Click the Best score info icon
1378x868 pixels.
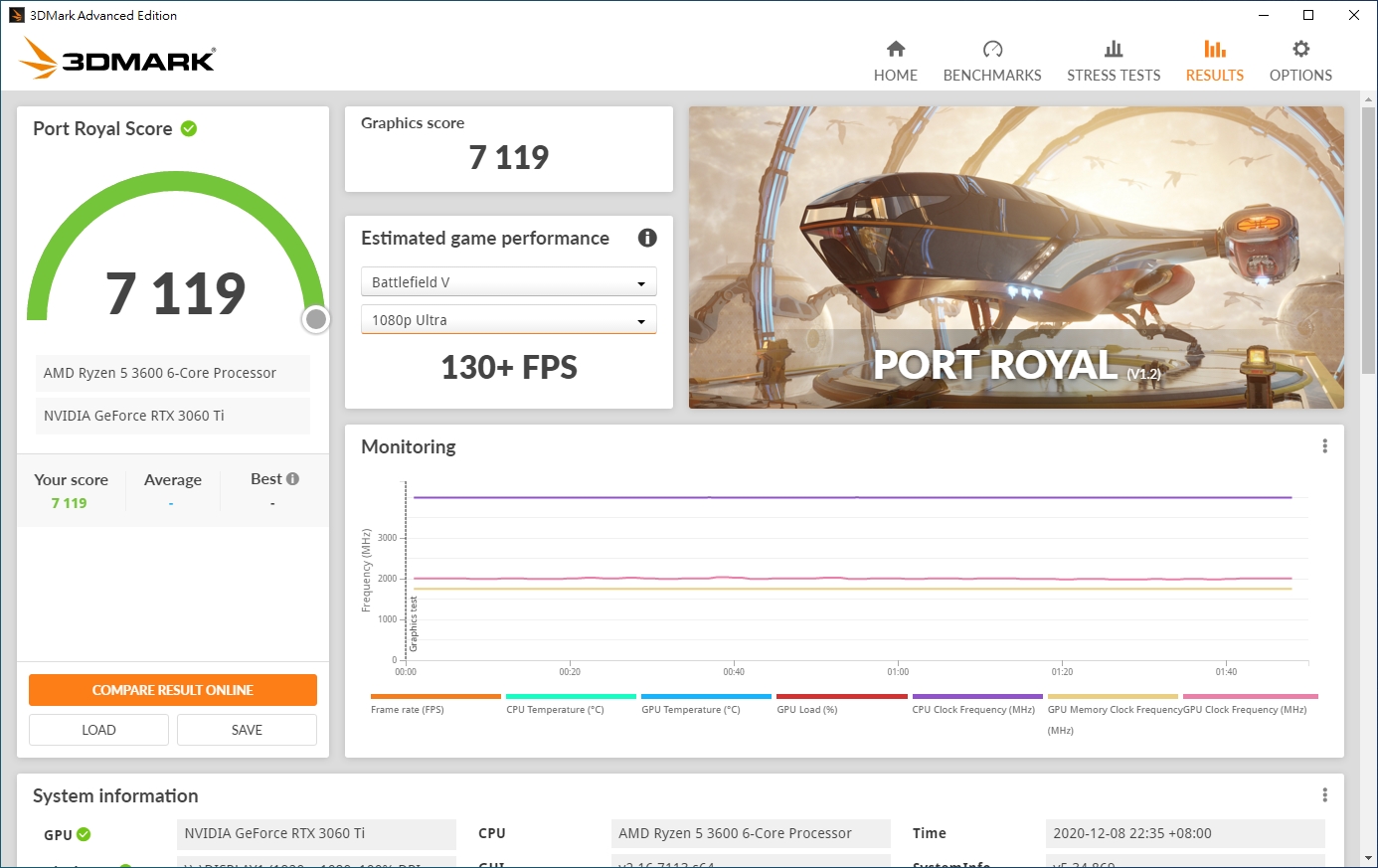click(292, 479)
